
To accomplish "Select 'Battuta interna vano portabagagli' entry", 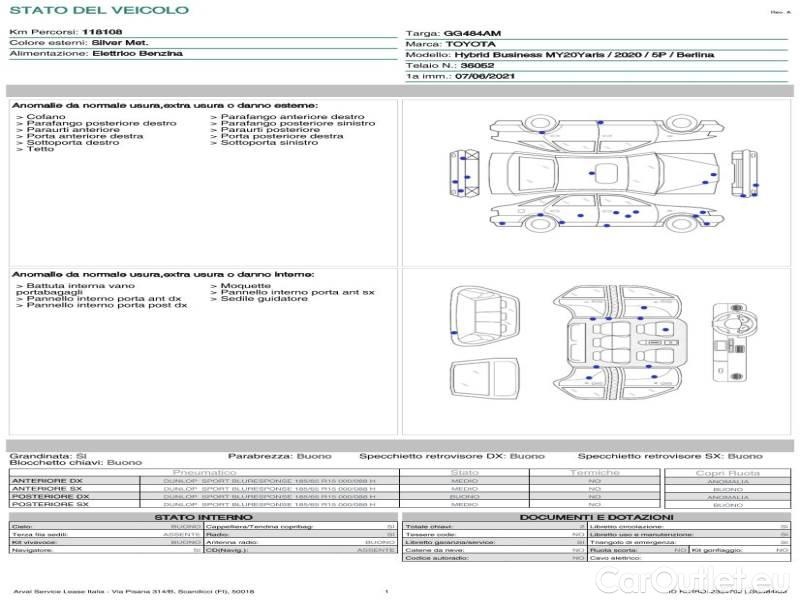I will (76, 289).
